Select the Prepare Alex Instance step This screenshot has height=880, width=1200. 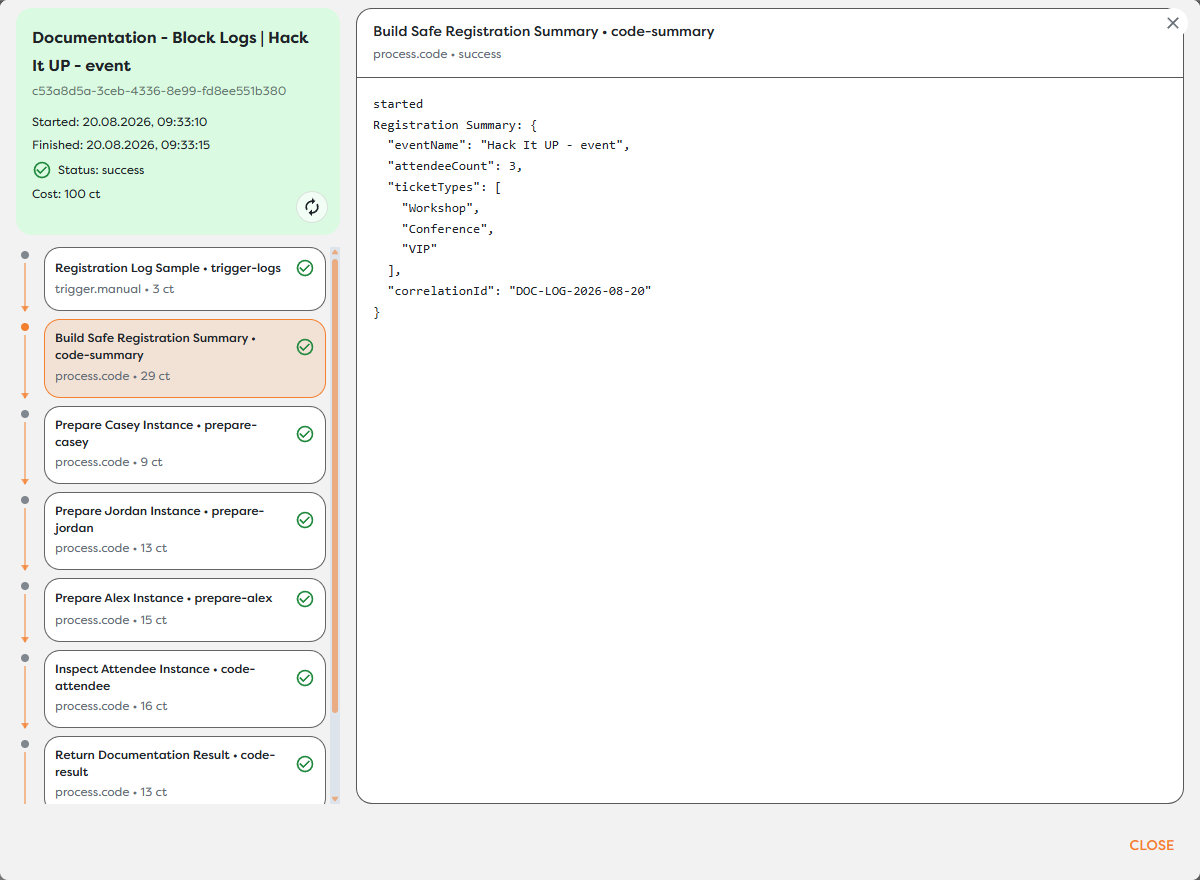[185, 609]
